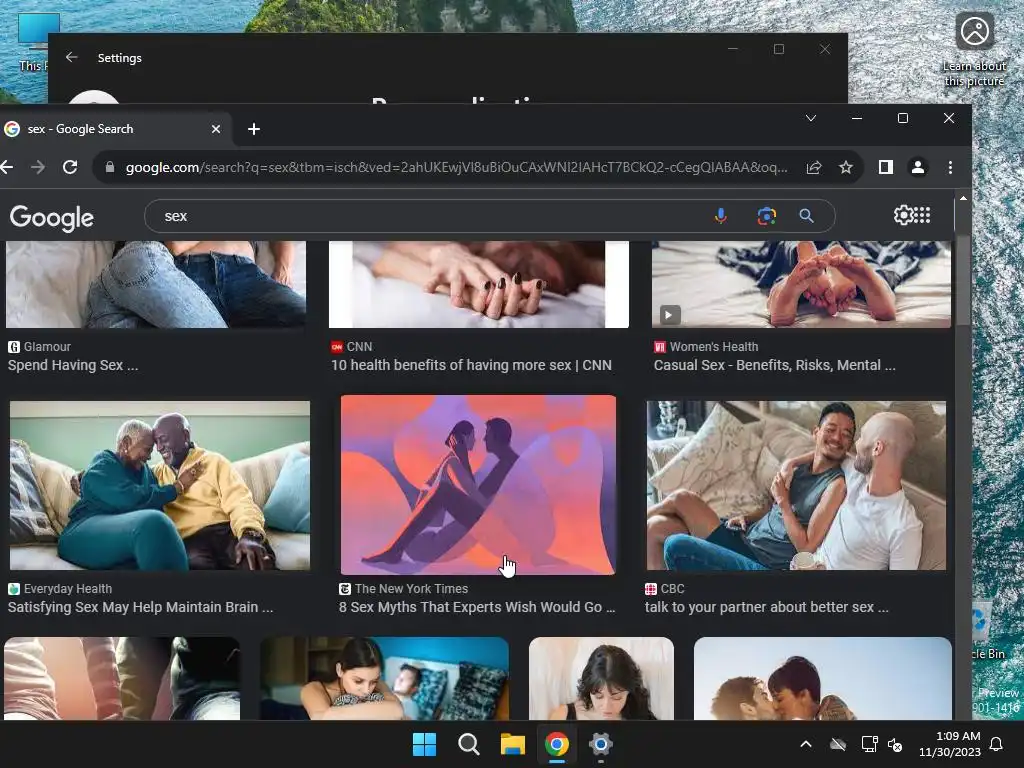Open Chrome three-dot menu
The width and height of the screenshot is (1024, 768).
pos(950,167)
